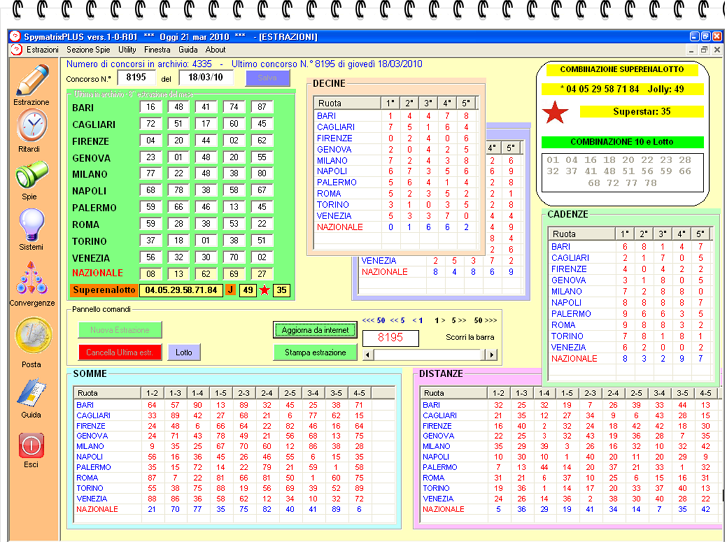
Task: Click the Nuova Estrazione button
Action: click(120, 330)
